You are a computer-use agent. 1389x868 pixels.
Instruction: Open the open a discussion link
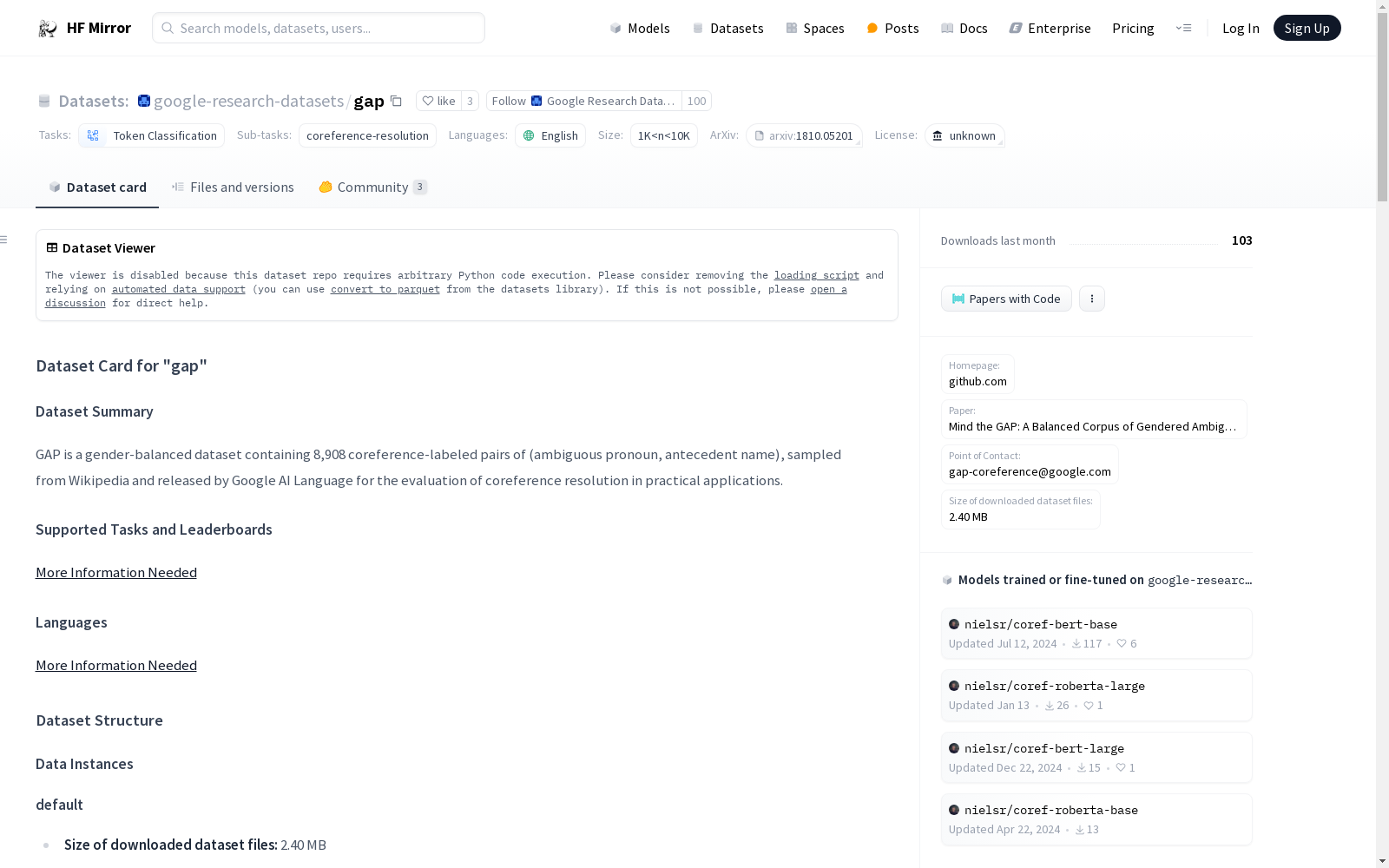(x=828, y=289)
